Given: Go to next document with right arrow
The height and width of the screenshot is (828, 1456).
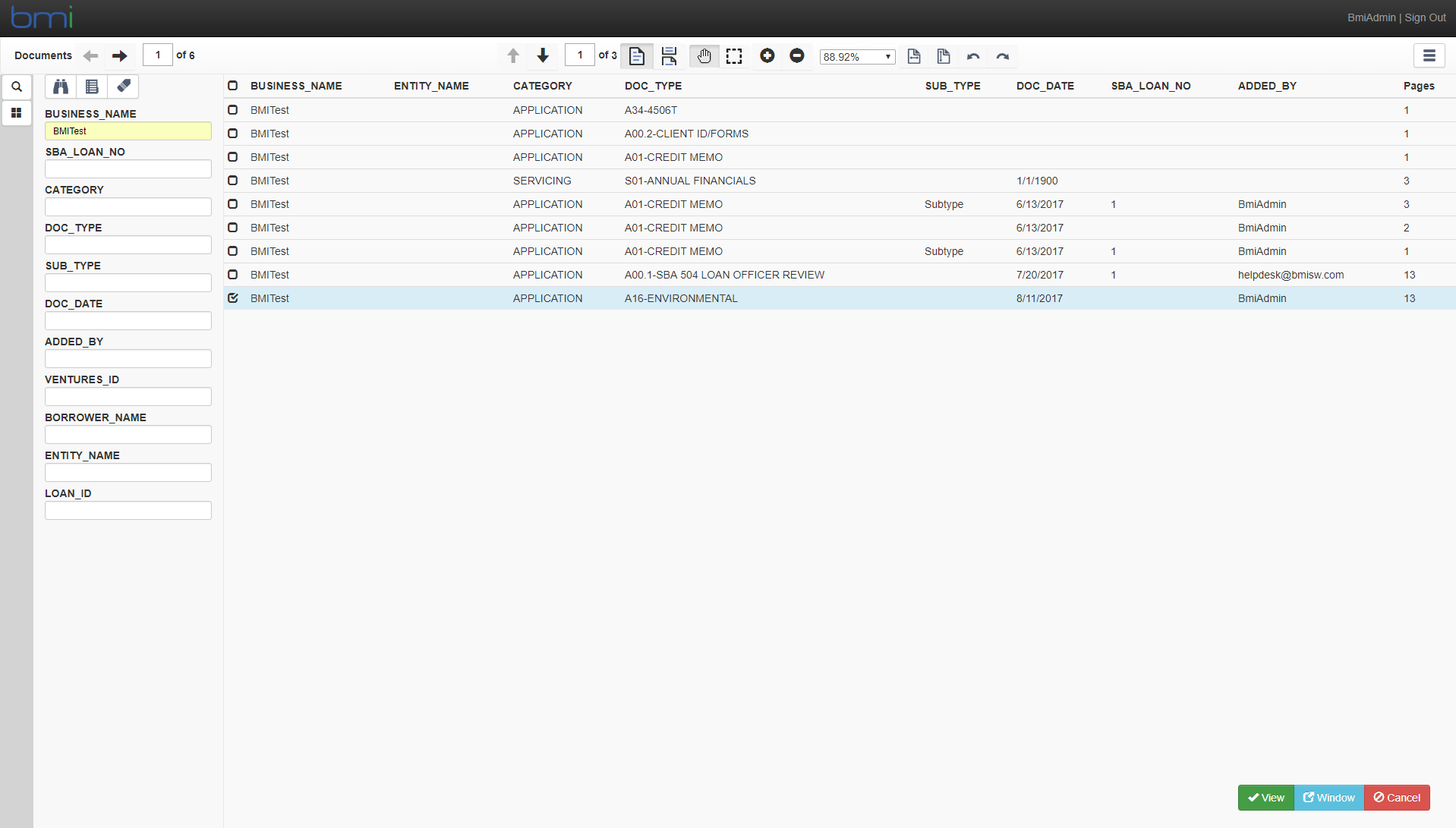Looking at the screenshot, I should (120, 55).
